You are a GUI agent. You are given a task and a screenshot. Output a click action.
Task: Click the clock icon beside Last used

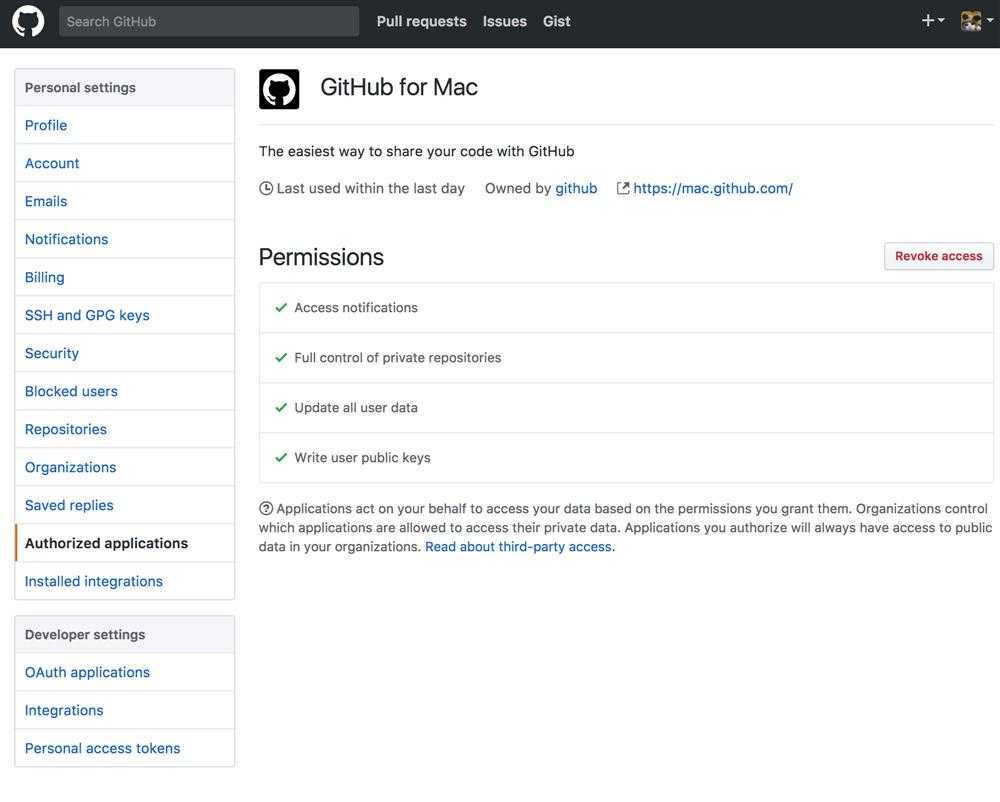pyautogui.click(x=266, y=188)
